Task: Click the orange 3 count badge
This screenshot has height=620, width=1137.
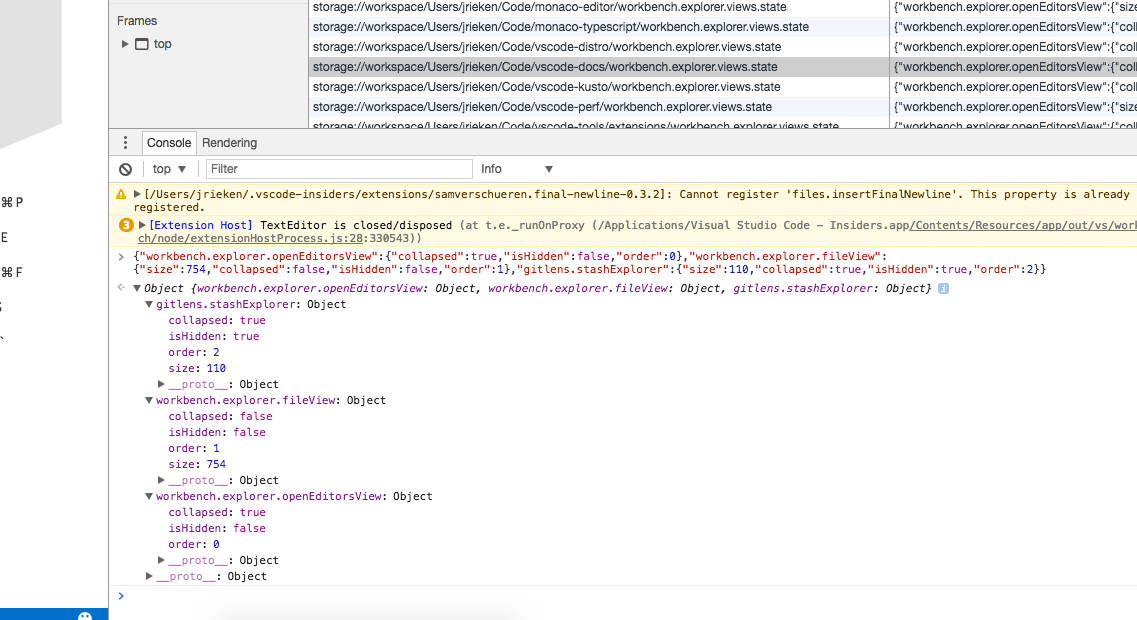Action: coord(125,226)
